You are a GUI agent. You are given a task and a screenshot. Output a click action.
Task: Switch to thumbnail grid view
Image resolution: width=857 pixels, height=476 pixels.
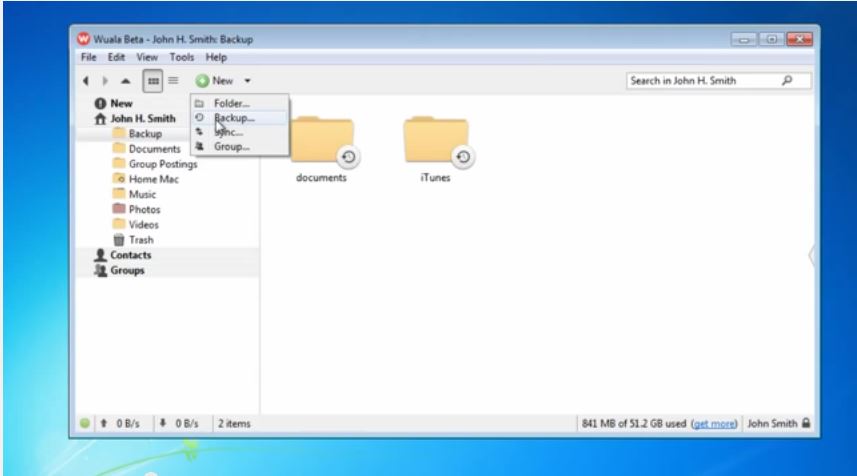[x=153, y=81]
